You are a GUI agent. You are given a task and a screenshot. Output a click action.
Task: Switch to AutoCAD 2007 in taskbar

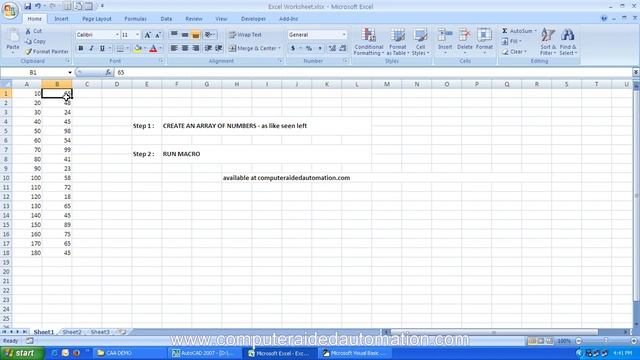(203, 353)
